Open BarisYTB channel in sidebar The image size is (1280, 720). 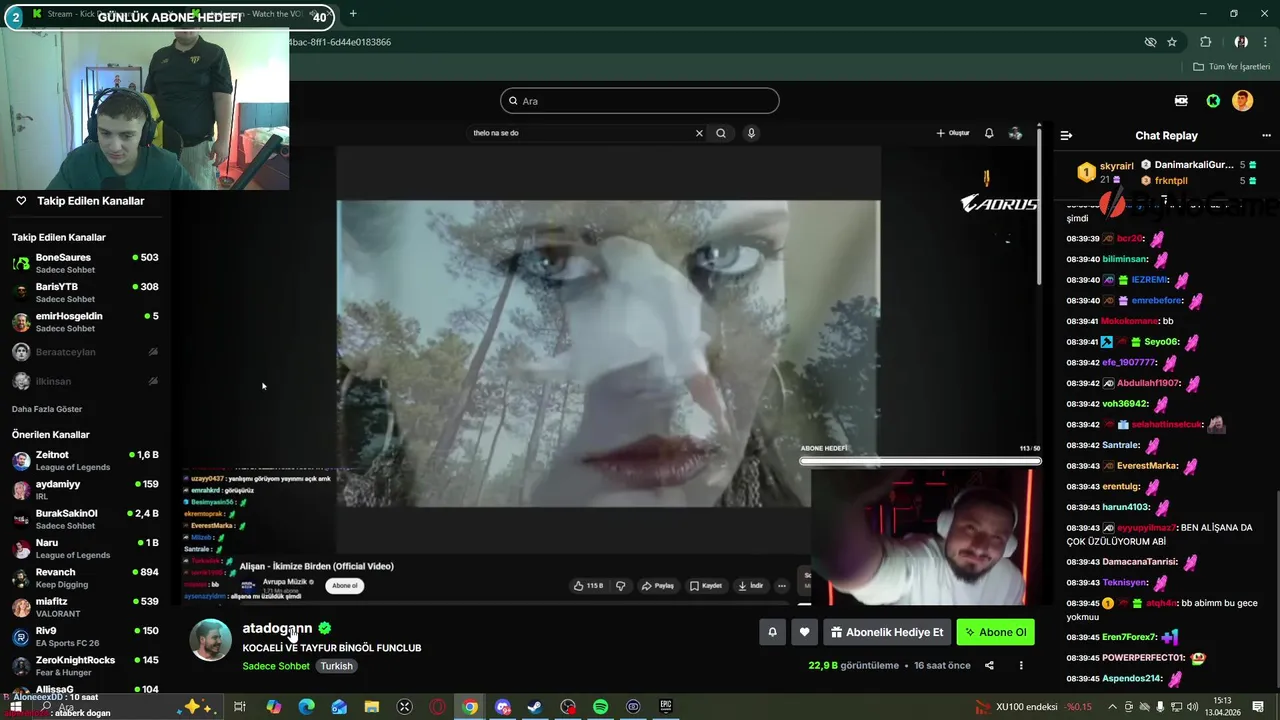coord(85,293)
